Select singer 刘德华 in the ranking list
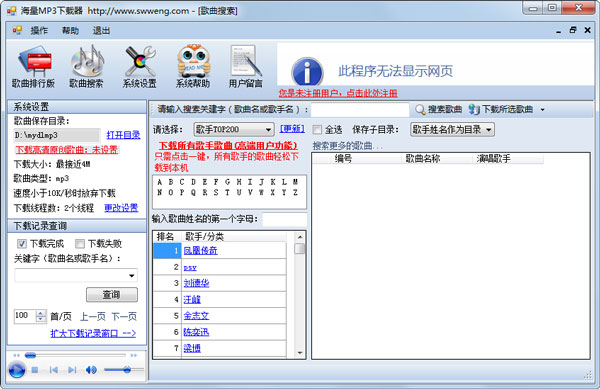 [x=196, y=283]
